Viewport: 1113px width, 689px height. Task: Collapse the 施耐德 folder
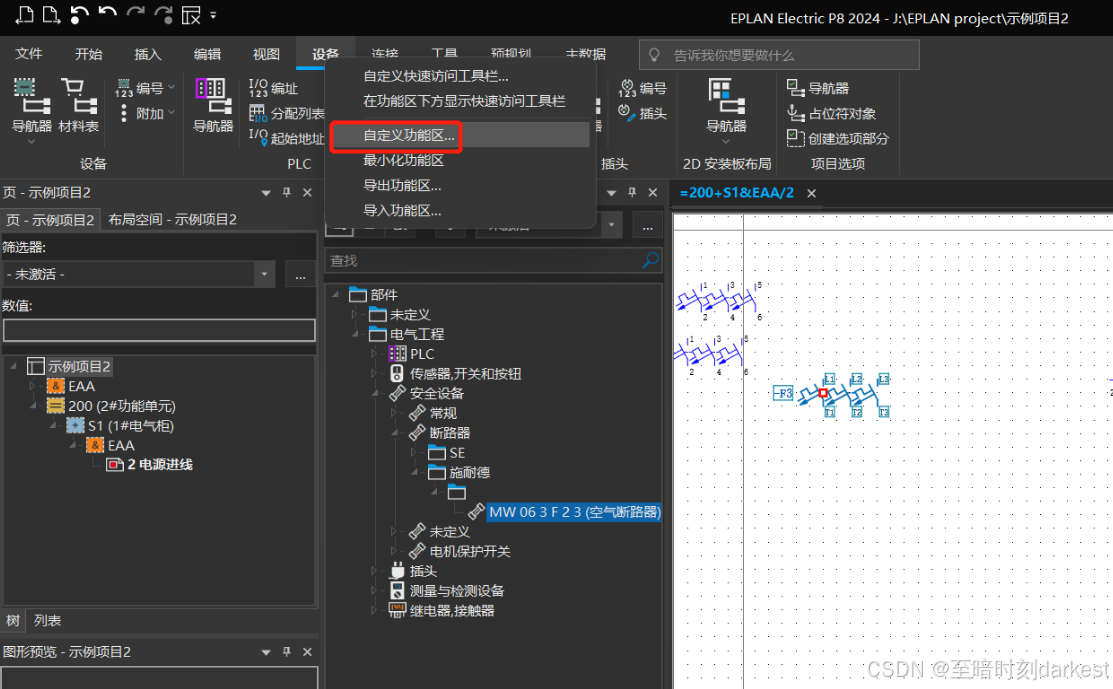415,472
